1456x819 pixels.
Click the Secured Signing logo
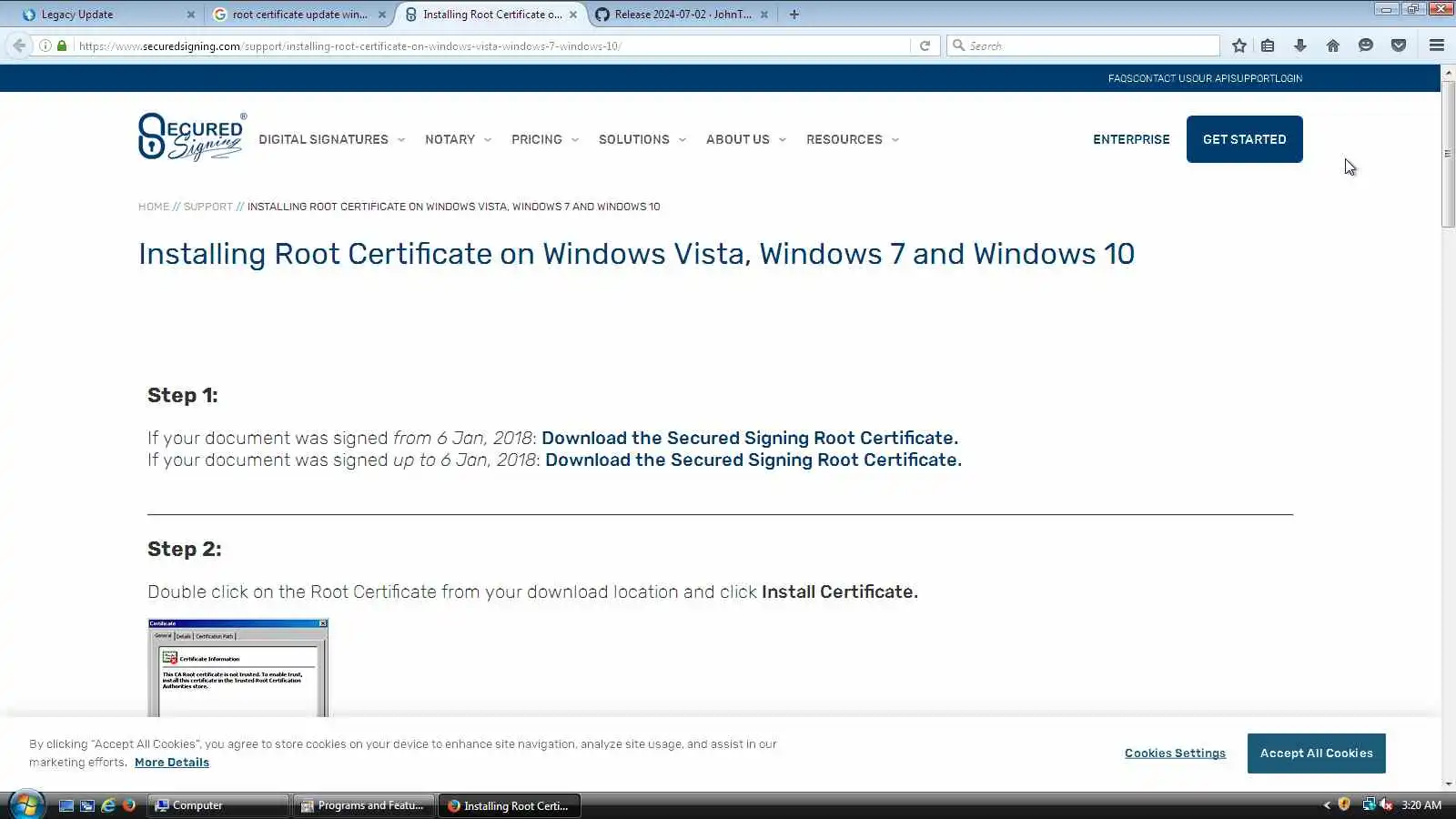coord(192,137)
